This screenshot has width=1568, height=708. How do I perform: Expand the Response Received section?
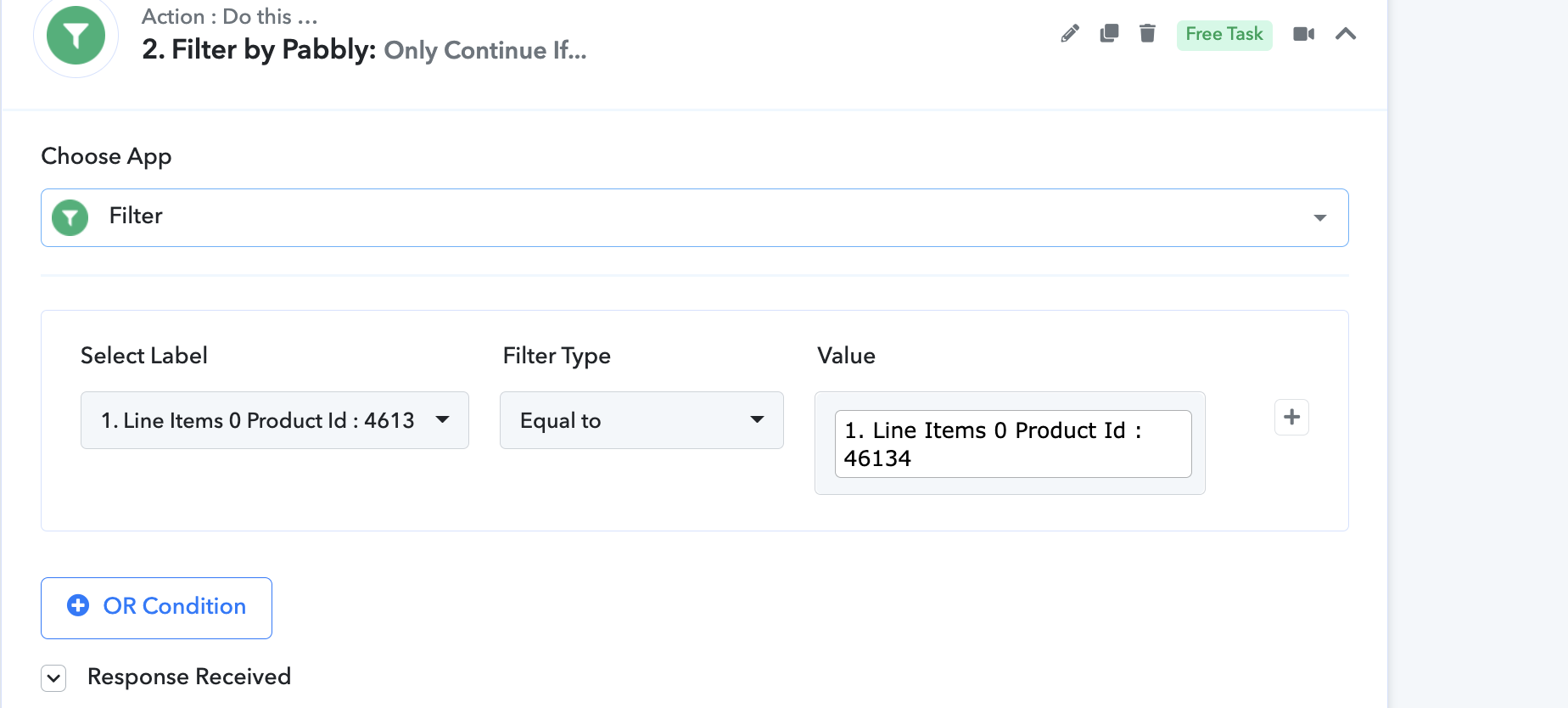coord(53,678)
